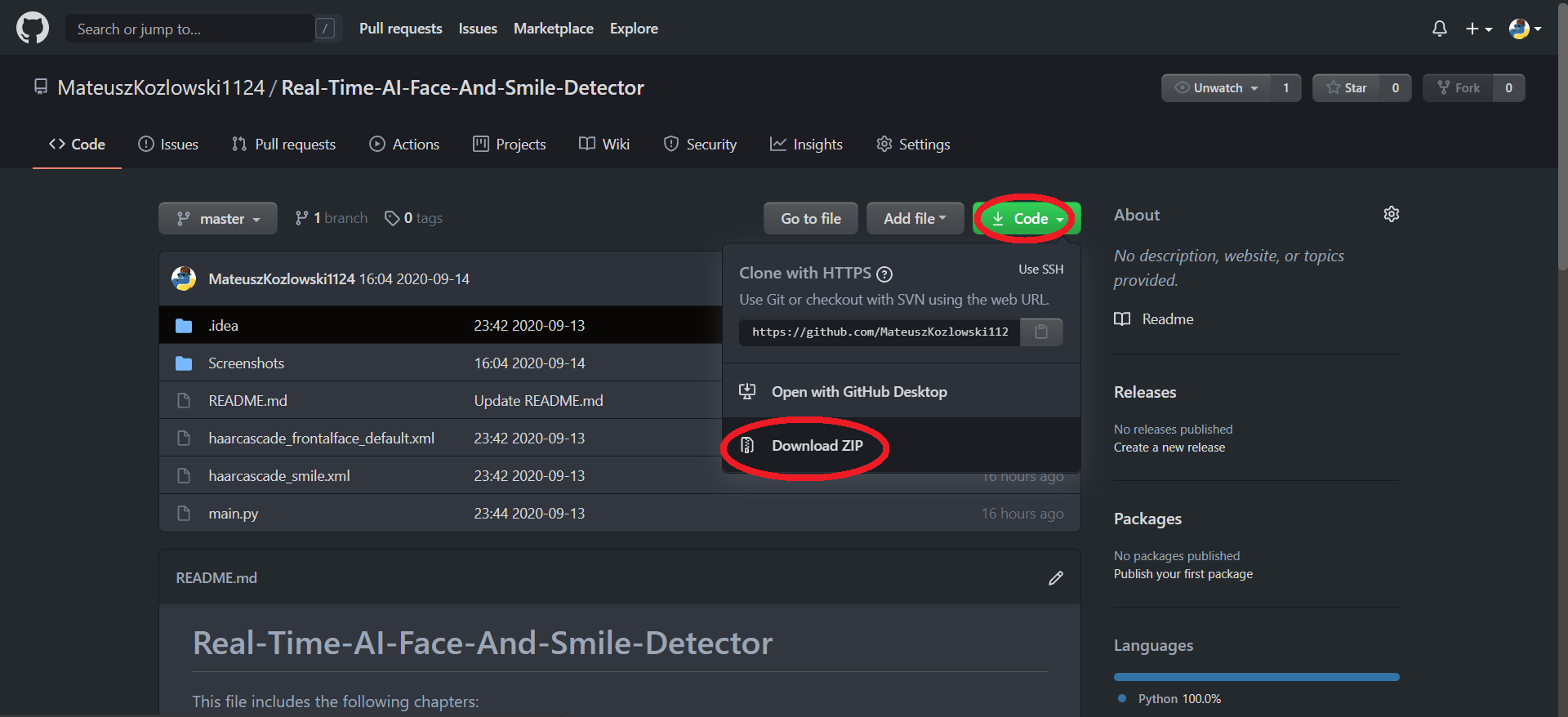Edit README with pencil icon
This screenshot has width=1568, height=717.
1056,578
